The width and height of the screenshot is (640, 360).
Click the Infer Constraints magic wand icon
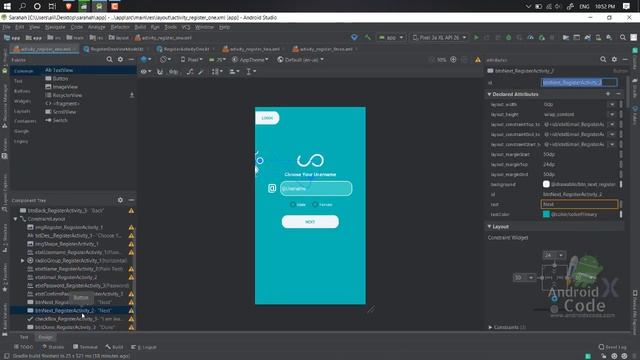(x=201, y=71)
